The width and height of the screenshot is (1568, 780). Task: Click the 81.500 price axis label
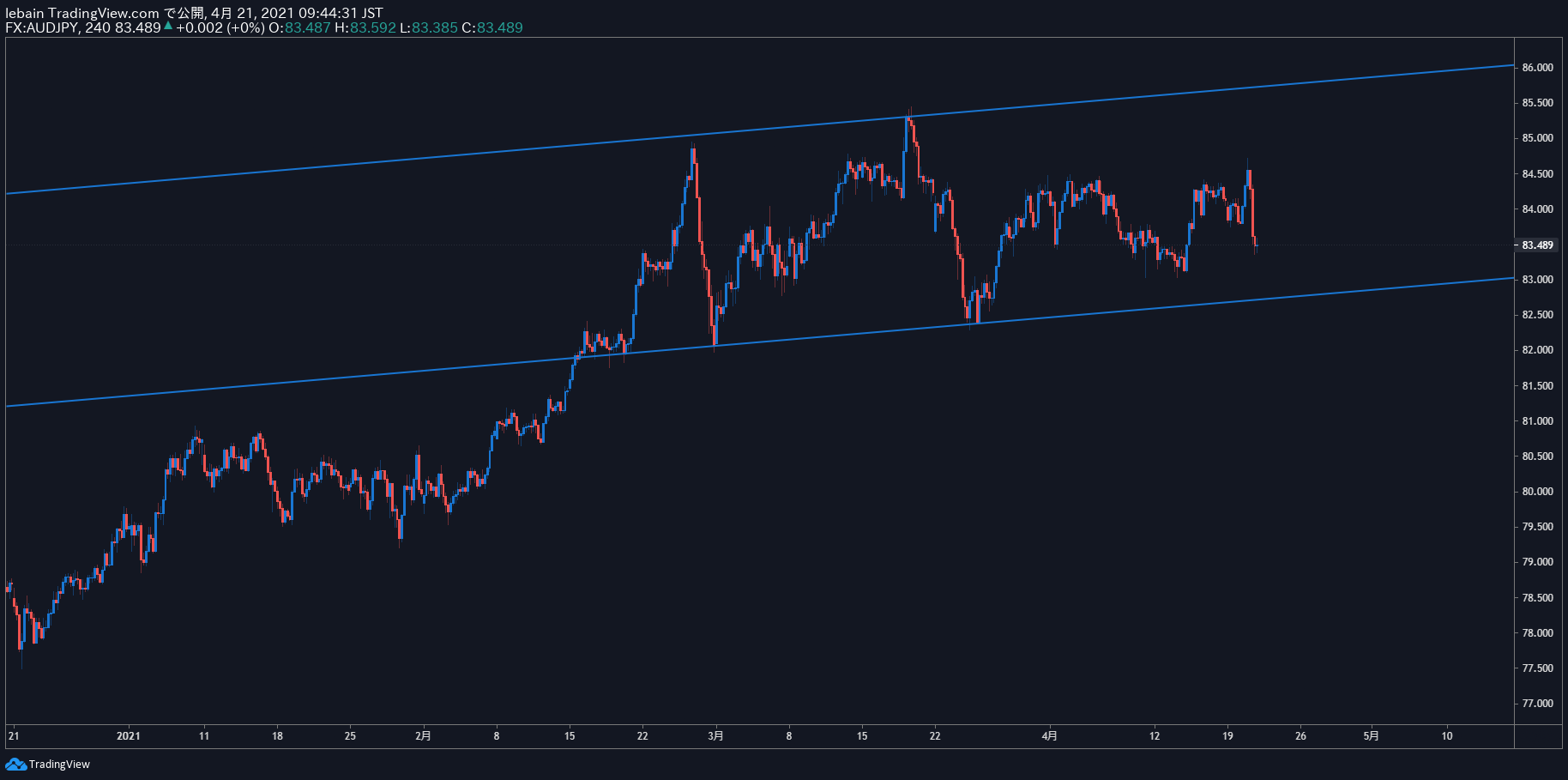click(1537, 385)
